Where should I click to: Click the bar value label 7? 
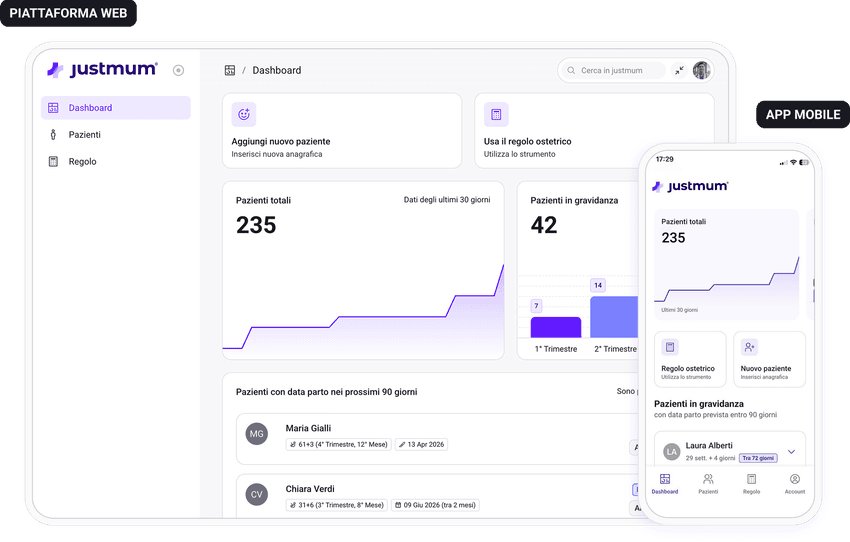click(x=536, y=306)
